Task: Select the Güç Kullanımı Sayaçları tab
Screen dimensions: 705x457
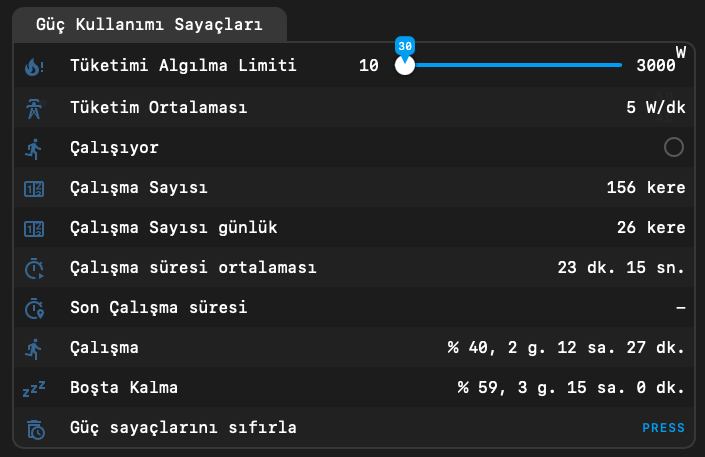Action: coord(149,25)
